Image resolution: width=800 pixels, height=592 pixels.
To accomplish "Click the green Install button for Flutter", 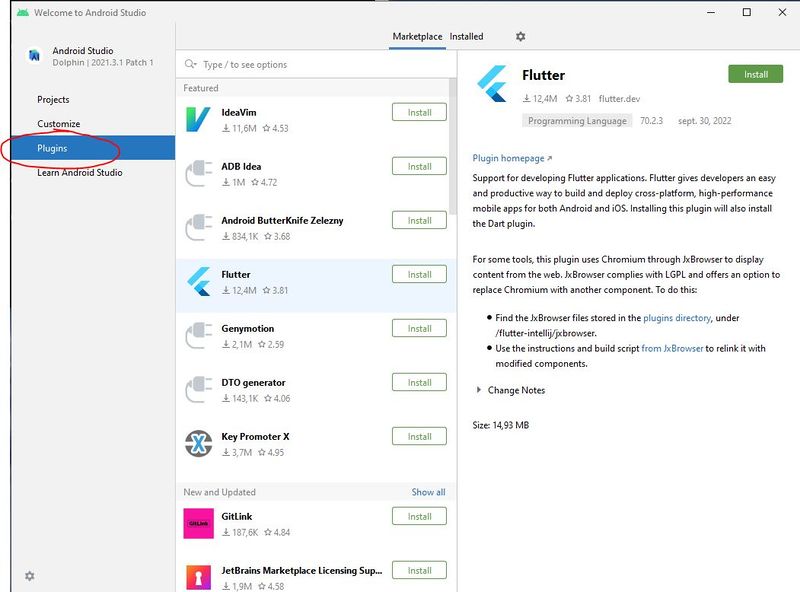I will 756,75.
